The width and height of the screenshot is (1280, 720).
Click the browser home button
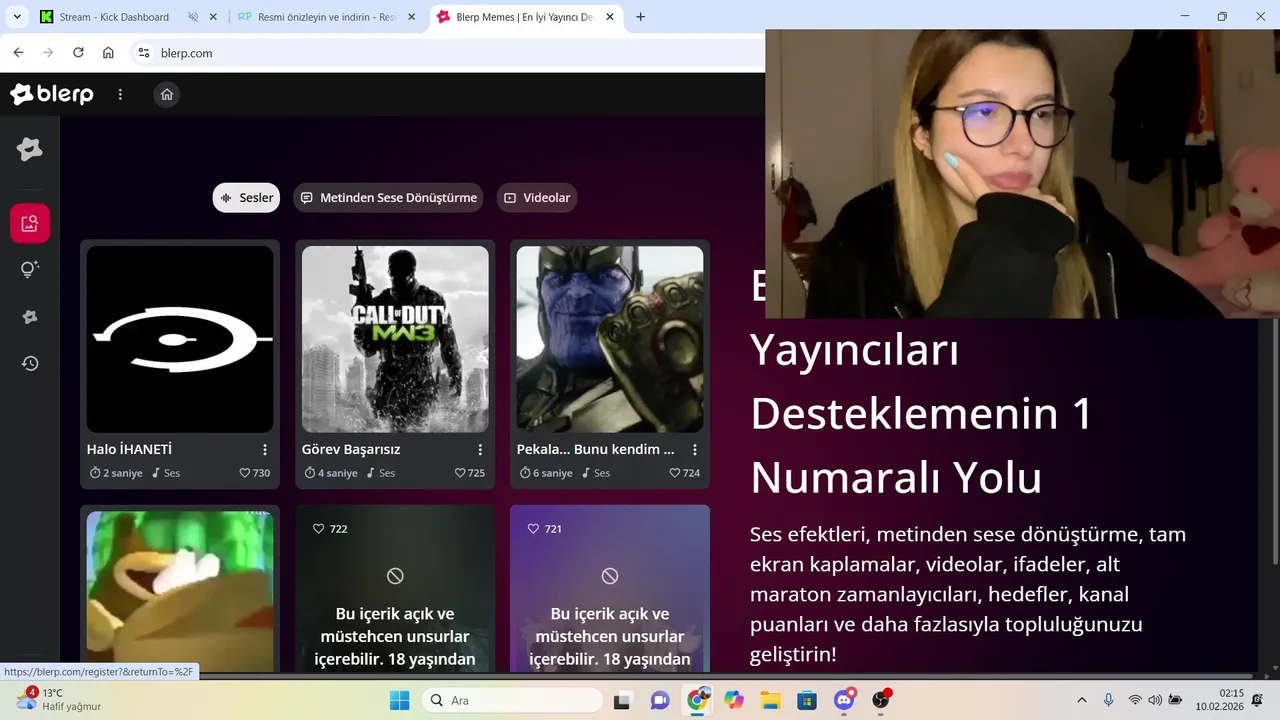click(x=108, y=53)
